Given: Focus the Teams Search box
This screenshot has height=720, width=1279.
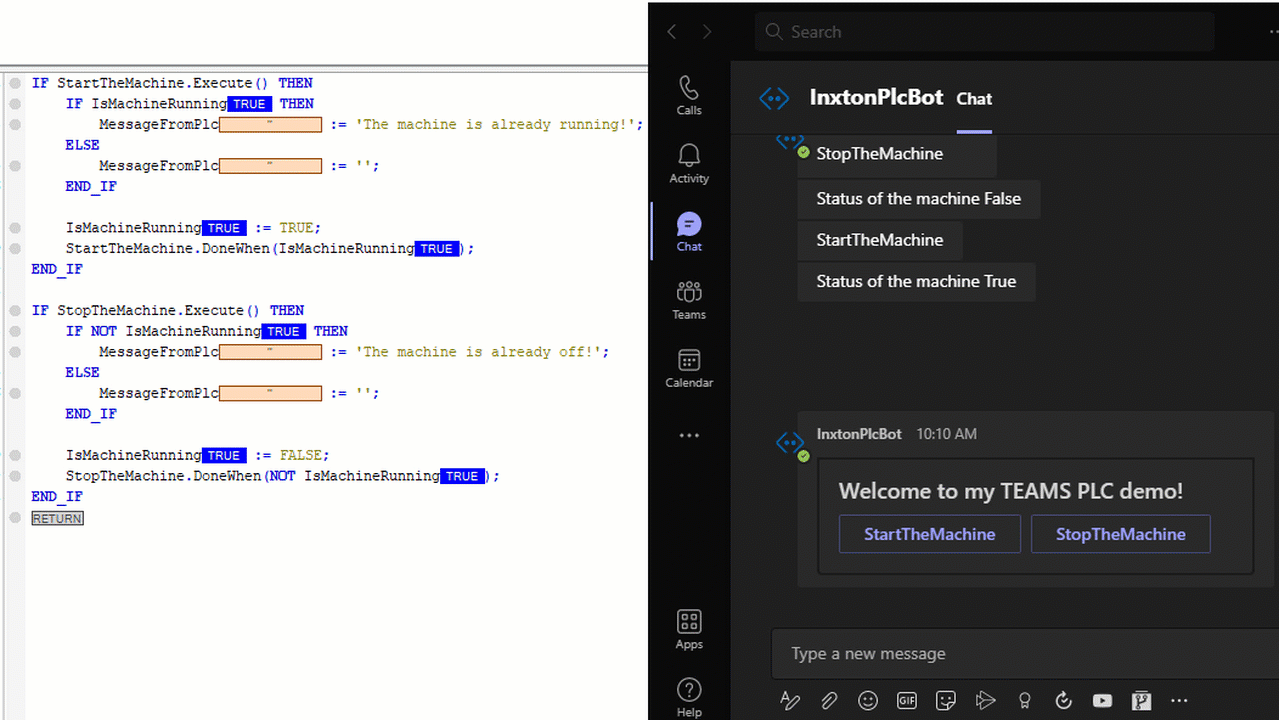Looking at the screenshot, I should tap(984, 32).
